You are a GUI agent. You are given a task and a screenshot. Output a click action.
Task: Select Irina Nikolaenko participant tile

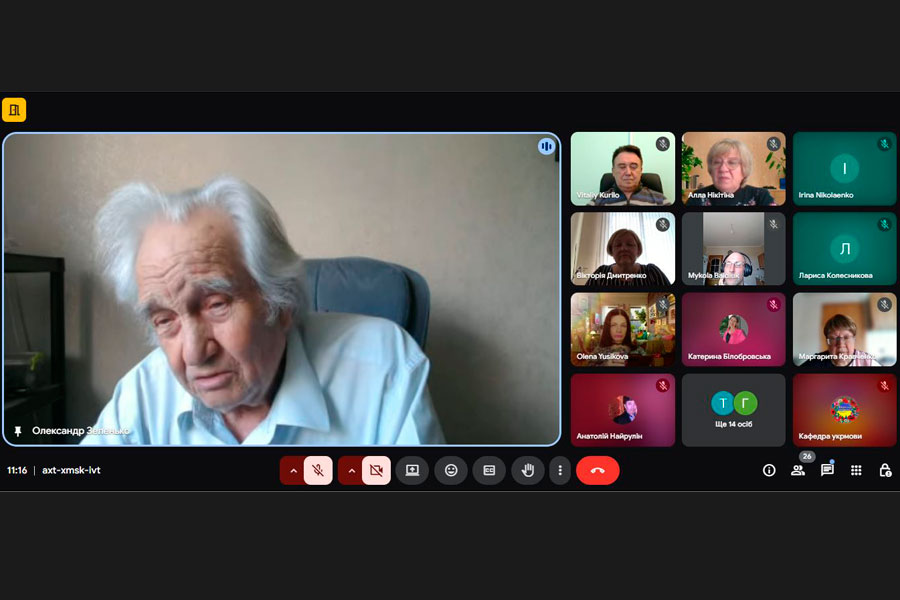click(844, 169)
